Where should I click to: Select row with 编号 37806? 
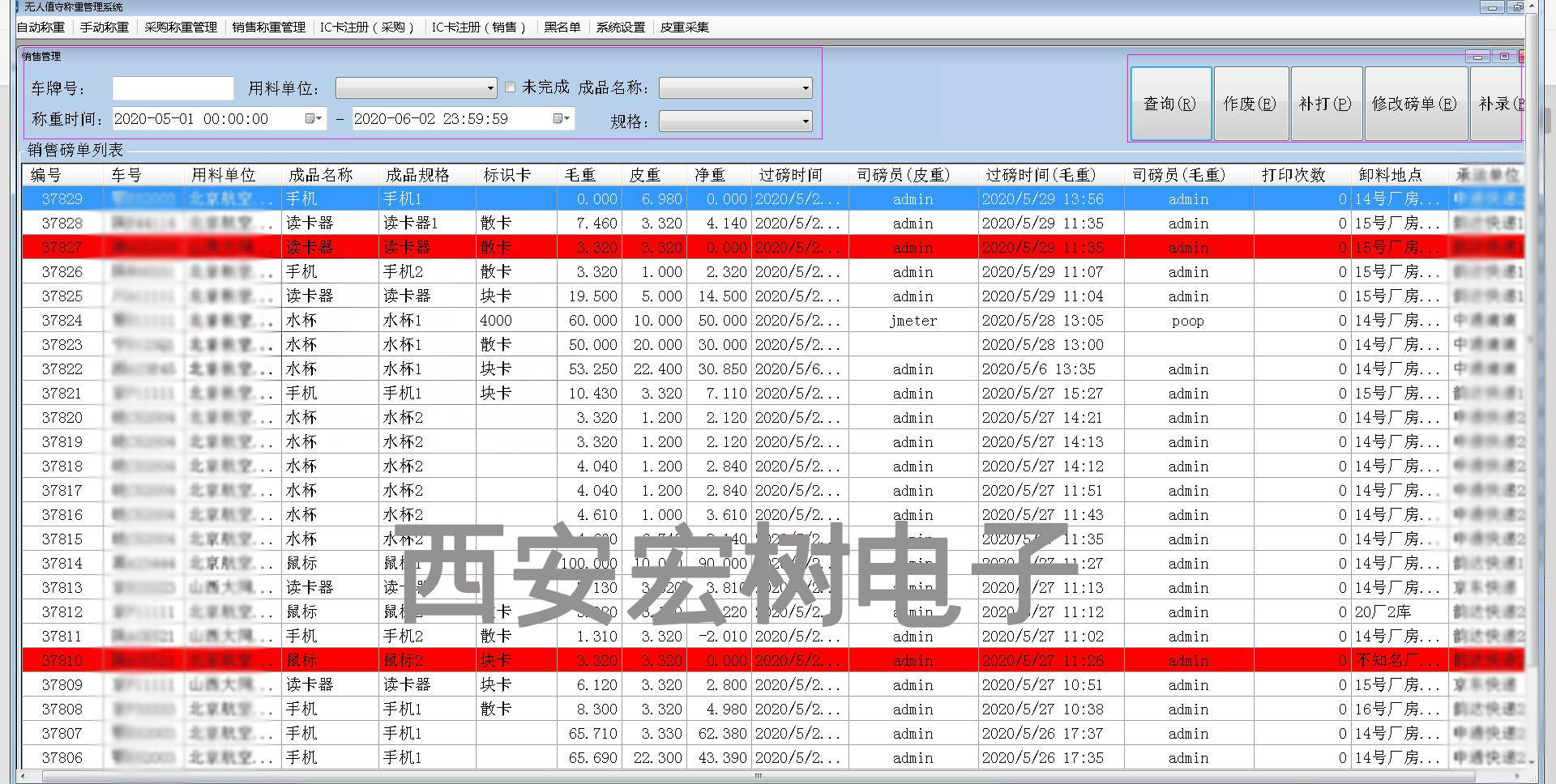773,758
